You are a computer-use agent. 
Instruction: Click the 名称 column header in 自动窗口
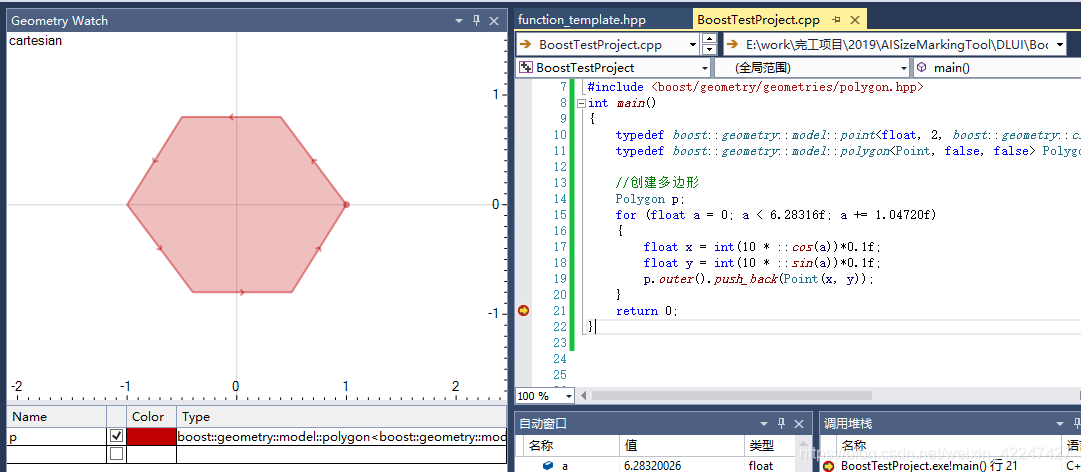click(x=571, y=446)
